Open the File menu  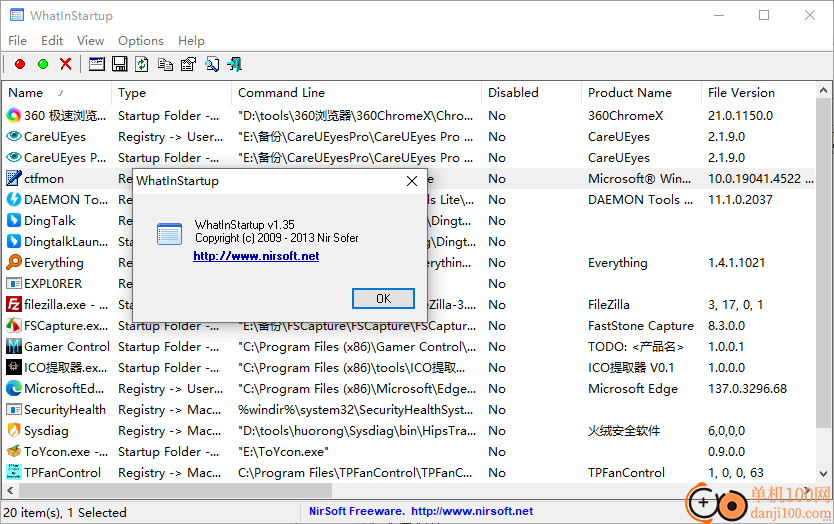click(17, 41)
